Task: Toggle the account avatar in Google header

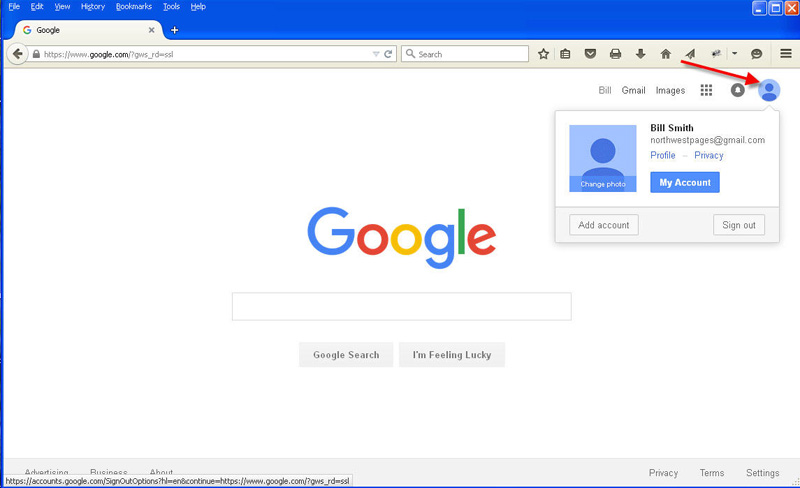Action: [769, 90]
